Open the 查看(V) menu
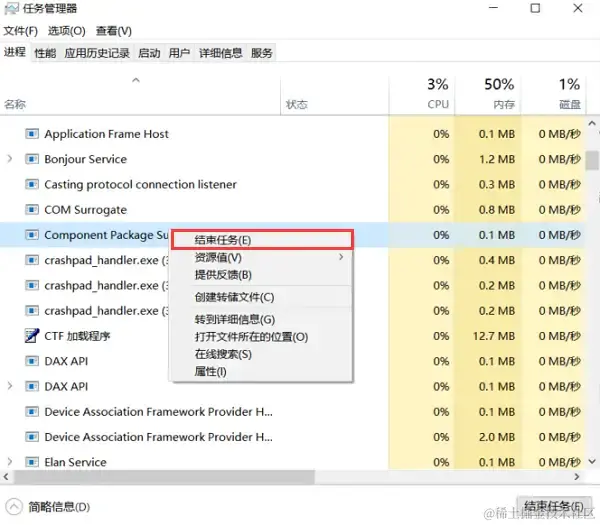The width and height of the screenshot is (600, 525). coord(114,31)
